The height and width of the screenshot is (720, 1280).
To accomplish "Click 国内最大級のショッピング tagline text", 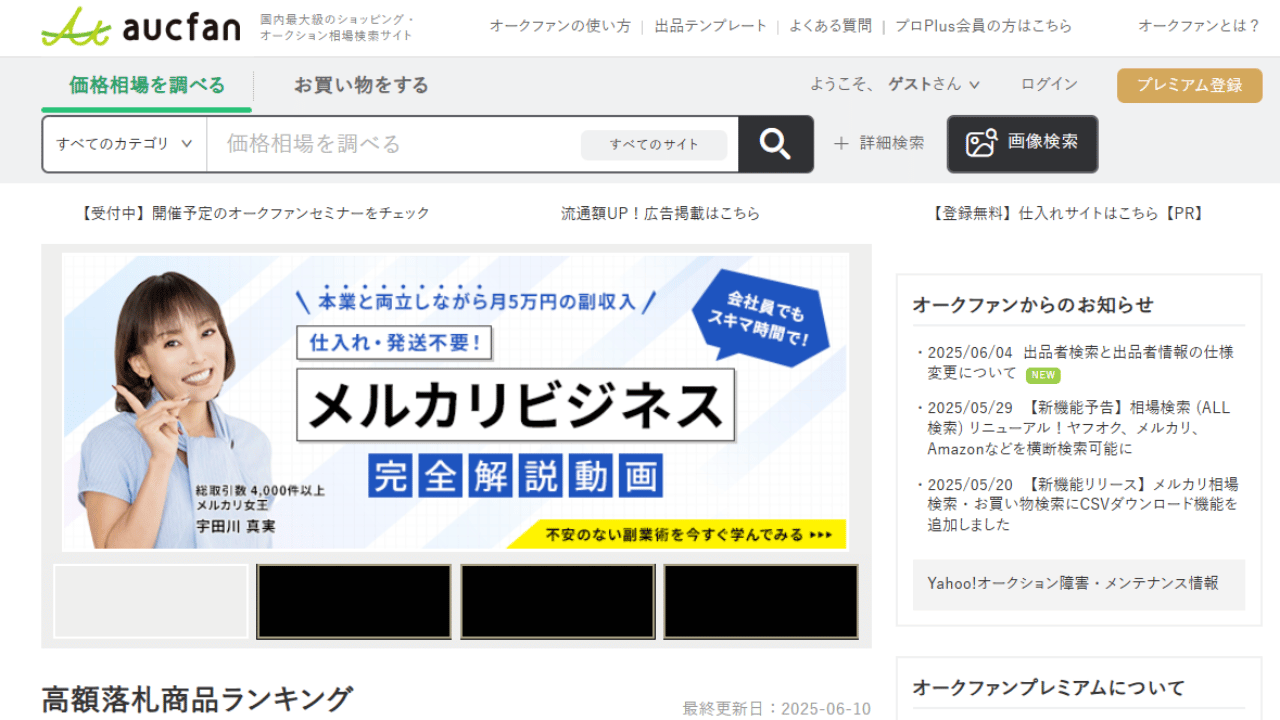I will 337,27.
